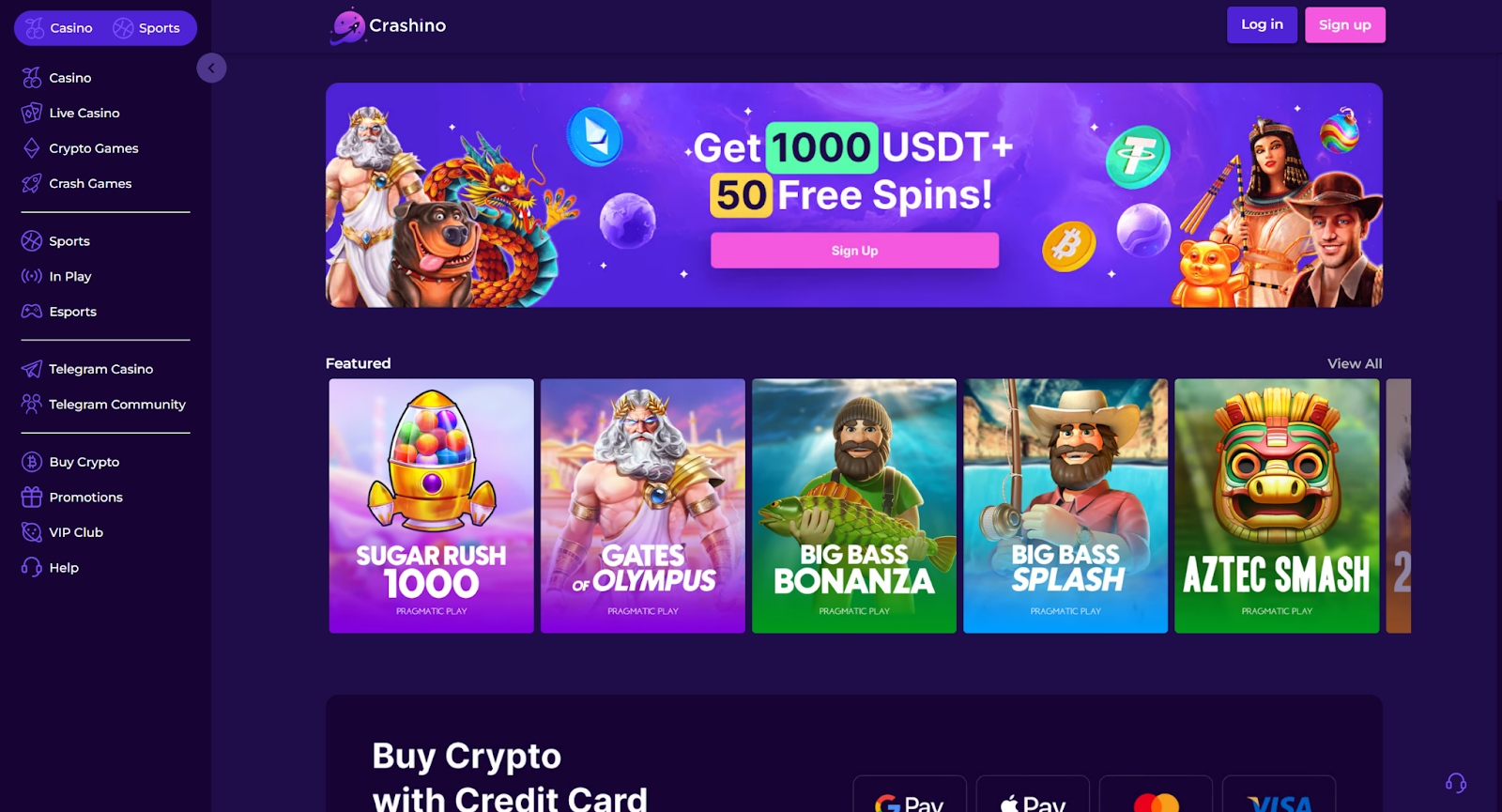This screenshot has height=812, width=1502.
Task: Open the Aztec Smash game thumbnail
Action: (1277, 506)
